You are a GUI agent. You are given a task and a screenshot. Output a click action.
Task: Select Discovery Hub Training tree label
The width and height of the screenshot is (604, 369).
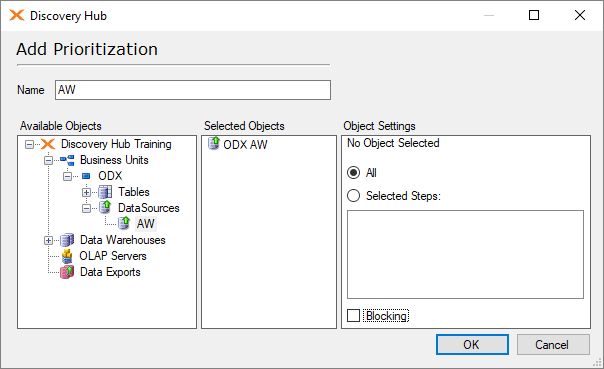116,144
